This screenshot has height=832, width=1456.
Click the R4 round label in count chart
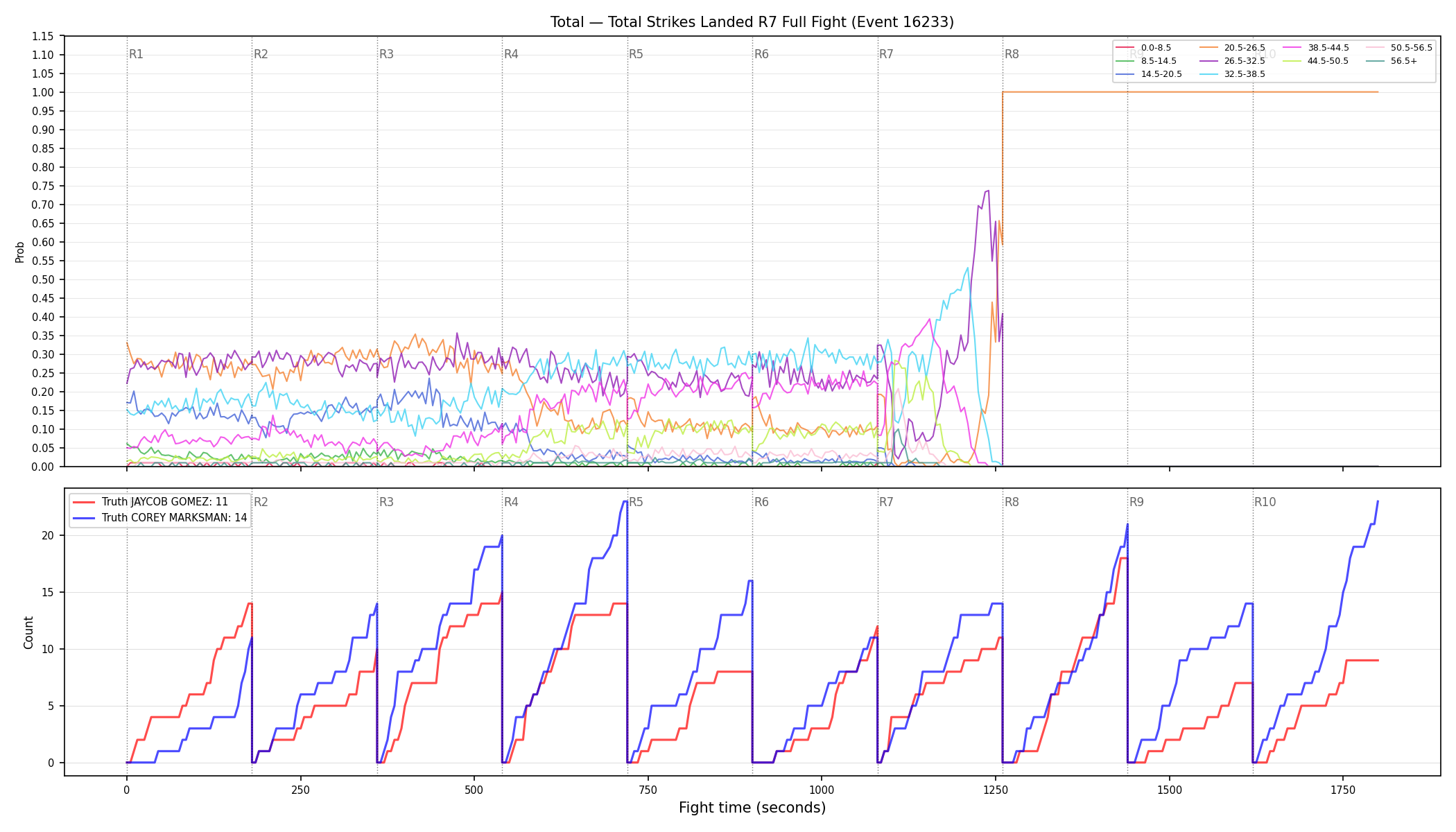pos(511,502)
